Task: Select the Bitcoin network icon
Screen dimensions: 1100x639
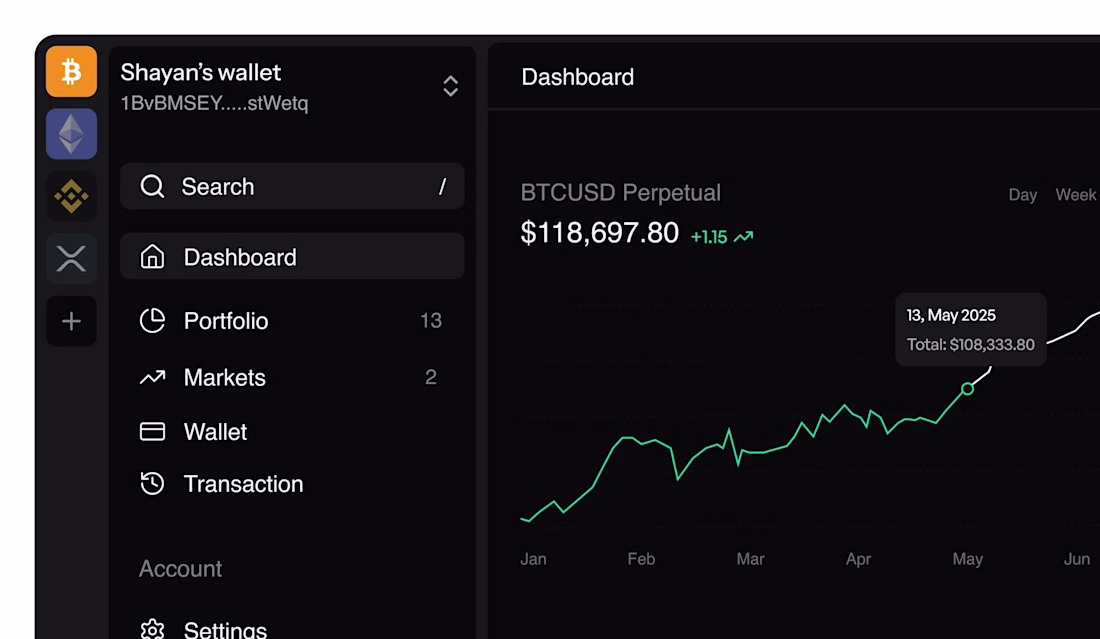Action: click(71, 71)
